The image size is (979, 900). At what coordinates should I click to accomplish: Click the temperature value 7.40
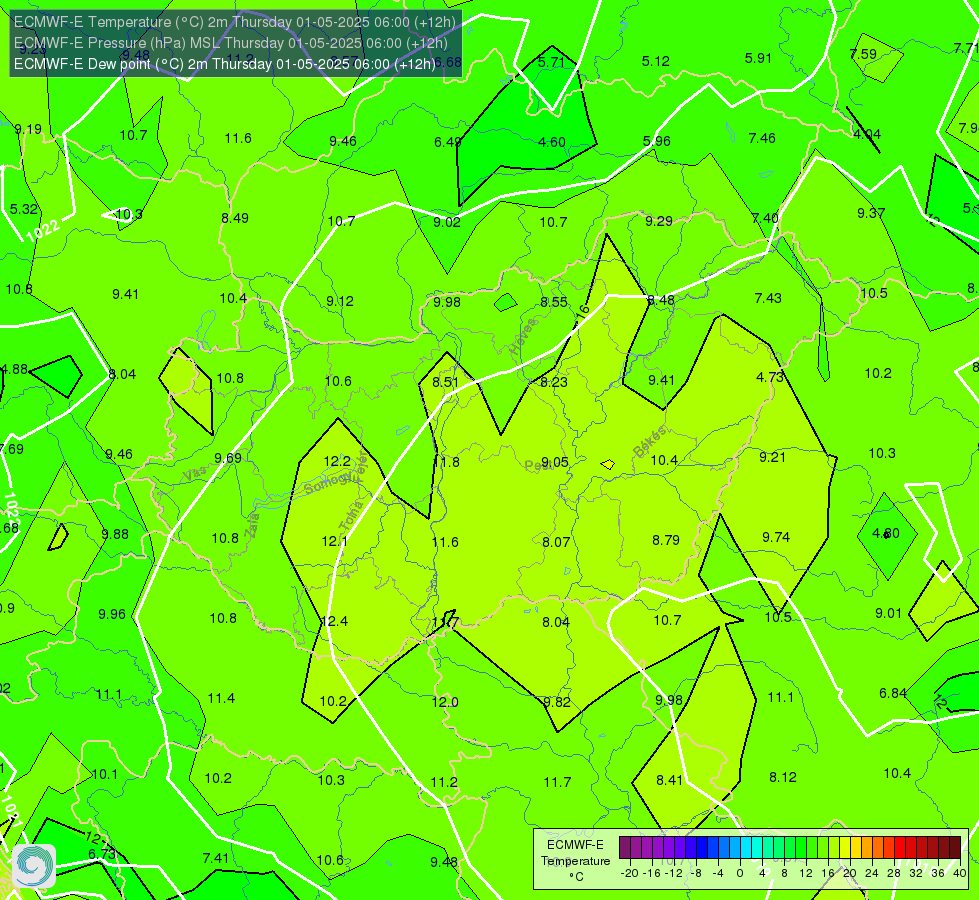[765, 218]
